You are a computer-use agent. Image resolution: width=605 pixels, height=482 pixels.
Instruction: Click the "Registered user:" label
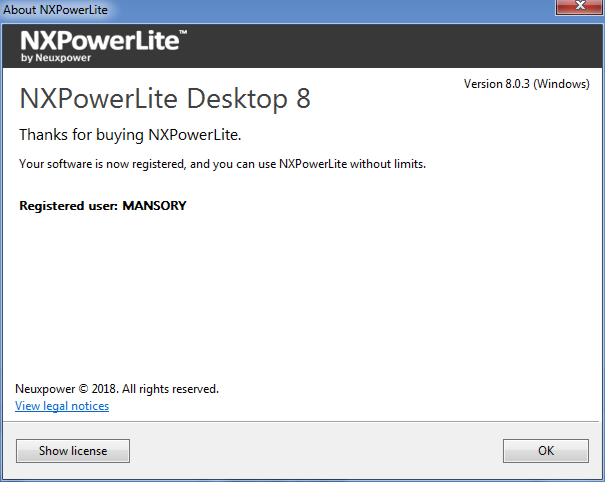(68, 206)
